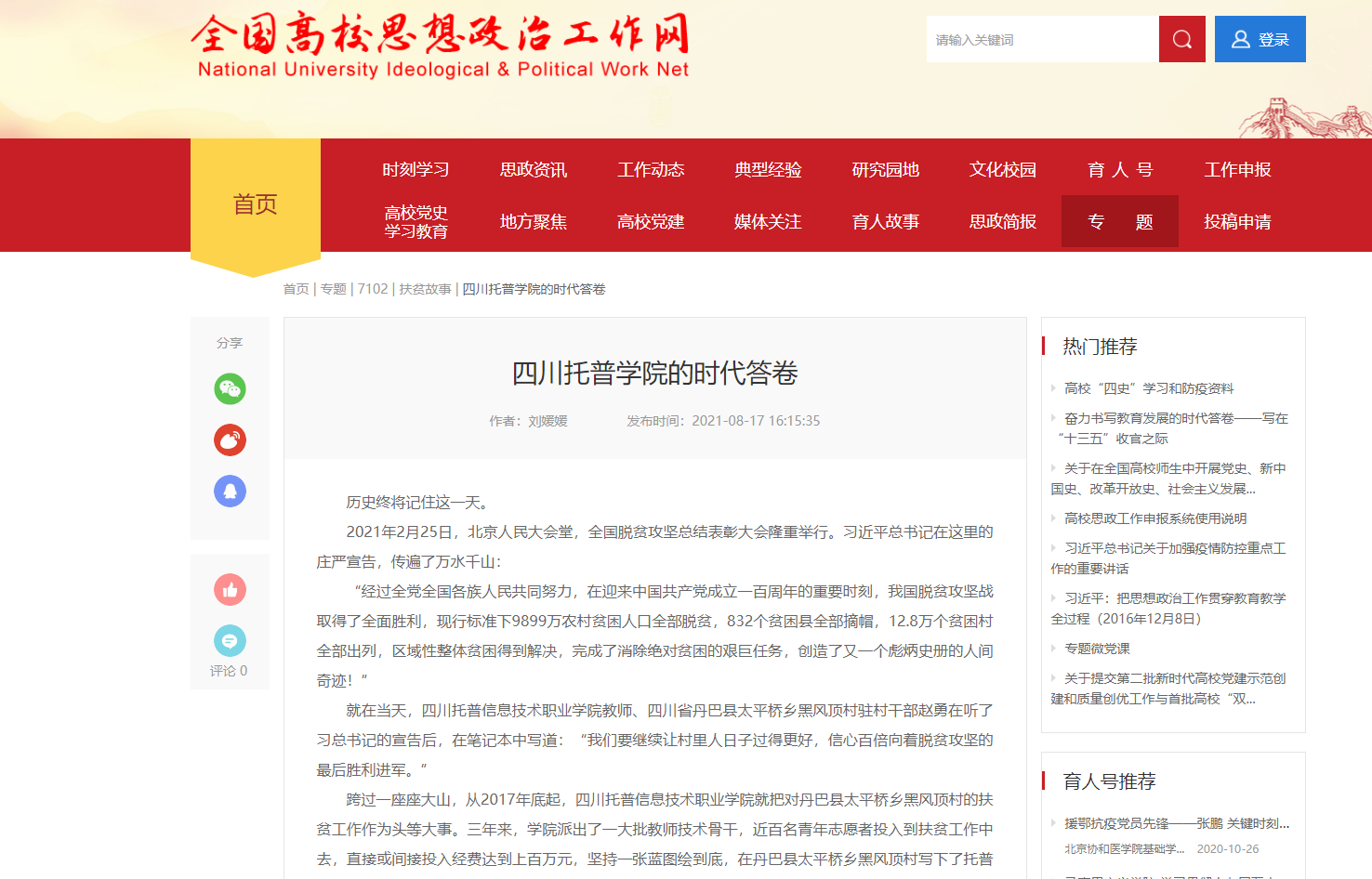Share article to Weibo icon

pos(230,439)
